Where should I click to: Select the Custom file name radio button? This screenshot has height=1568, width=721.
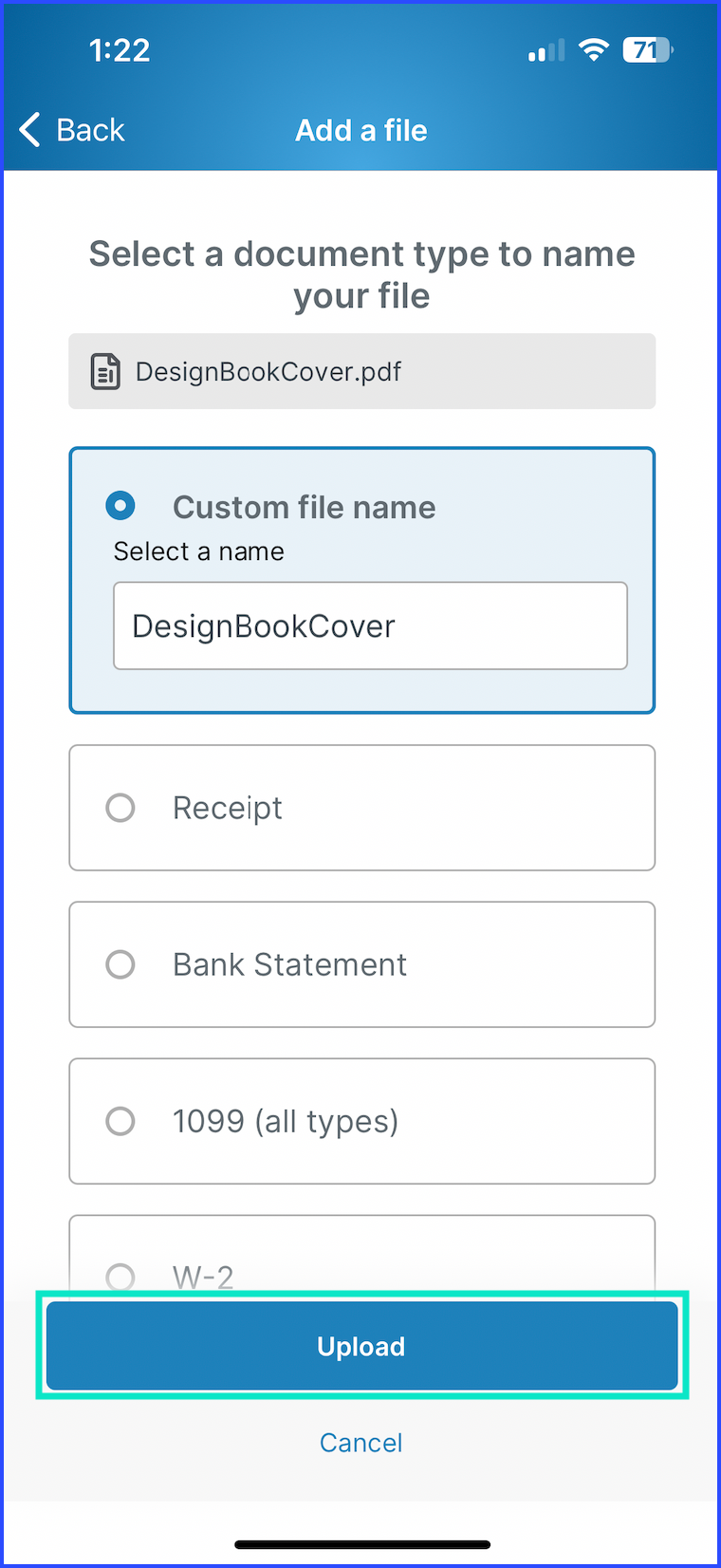(120, 506)
